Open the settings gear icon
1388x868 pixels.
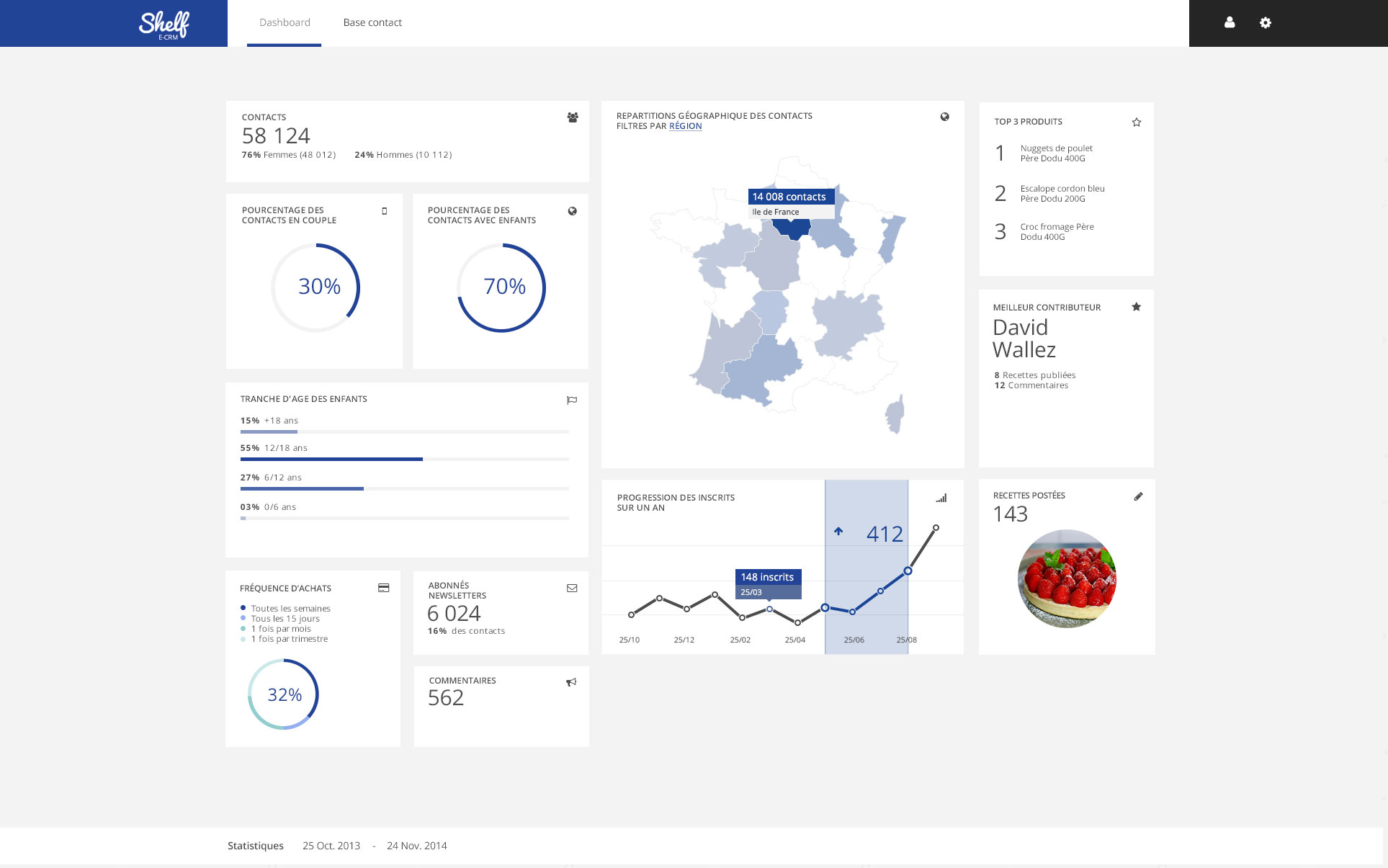coord(1266,22)
